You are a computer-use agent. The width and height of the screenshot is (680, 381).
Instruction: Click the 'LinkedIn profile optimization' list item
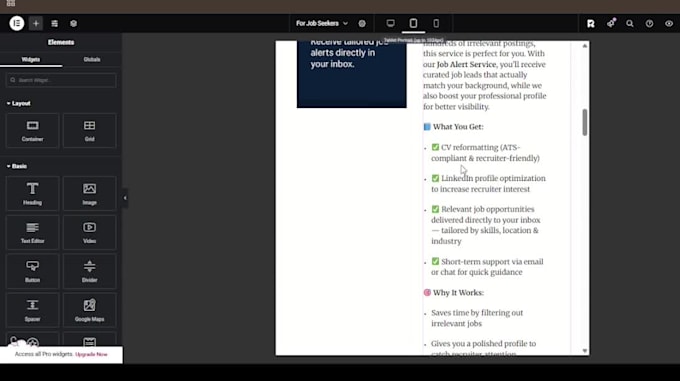pyautogui.click(x=488, y=184)
